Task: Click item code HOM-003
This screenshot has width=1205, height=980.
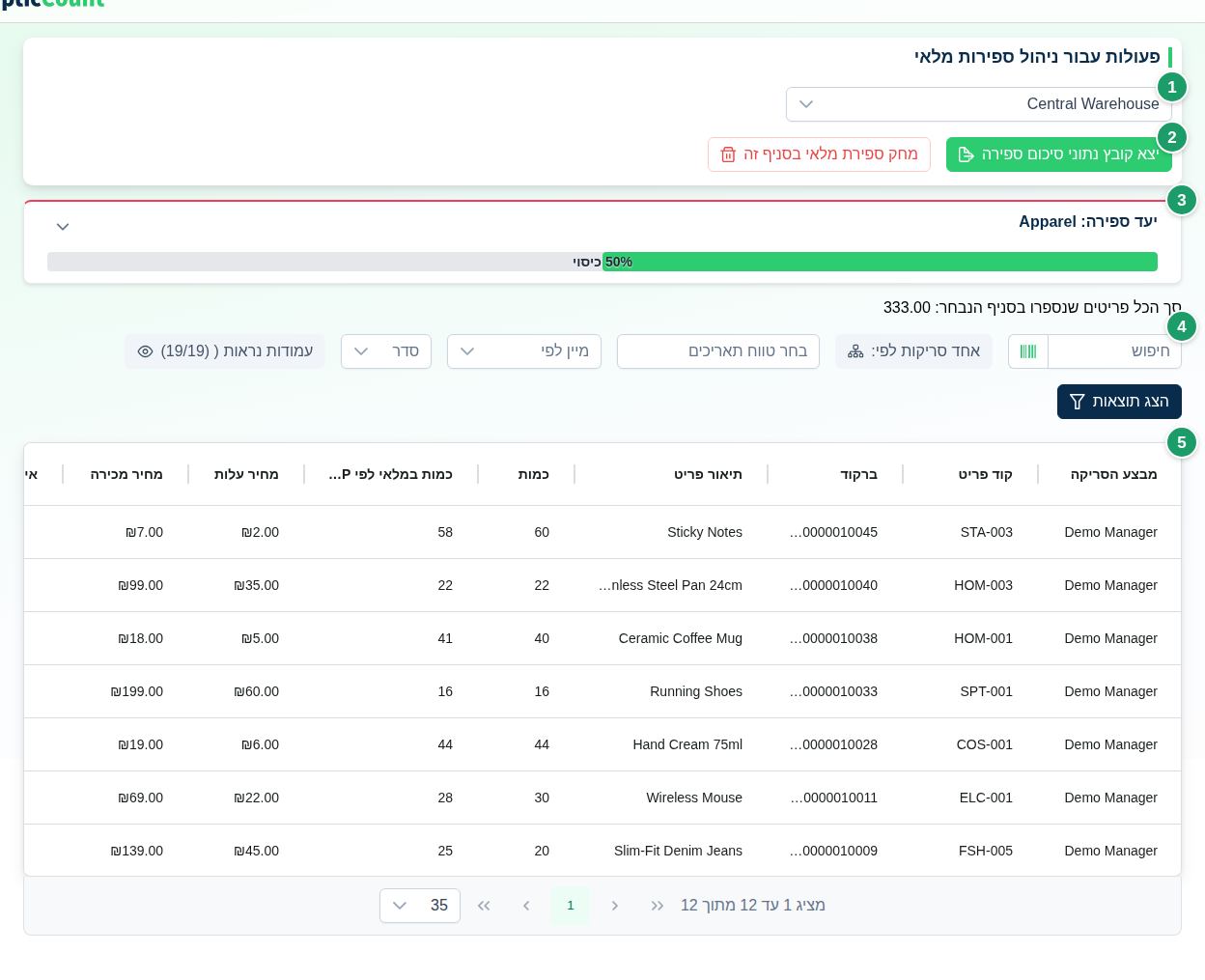Action: click(983, 585)
